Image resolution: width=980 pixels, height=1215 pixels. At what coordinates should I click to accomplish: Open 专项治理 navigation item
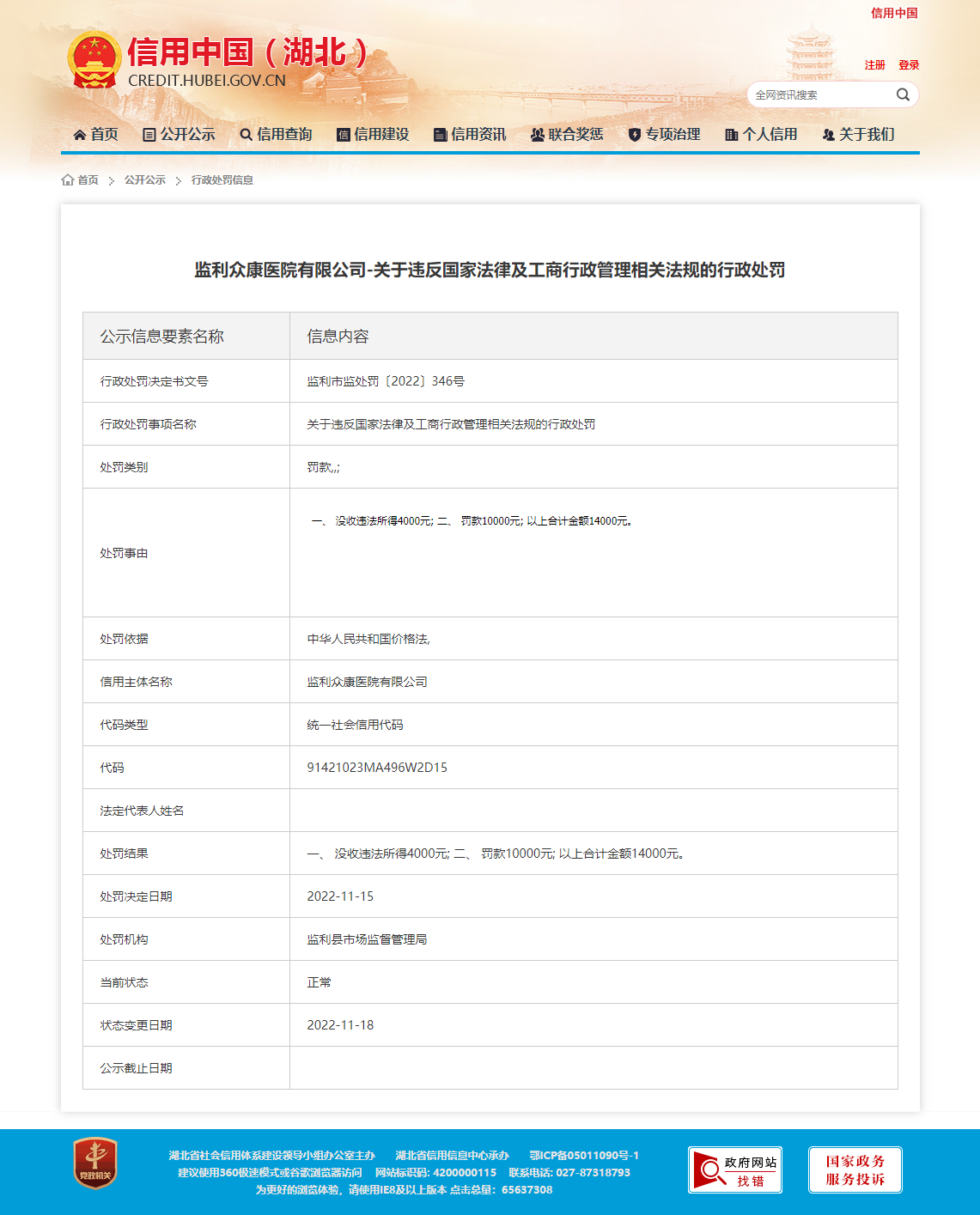(x=665, y=134)
